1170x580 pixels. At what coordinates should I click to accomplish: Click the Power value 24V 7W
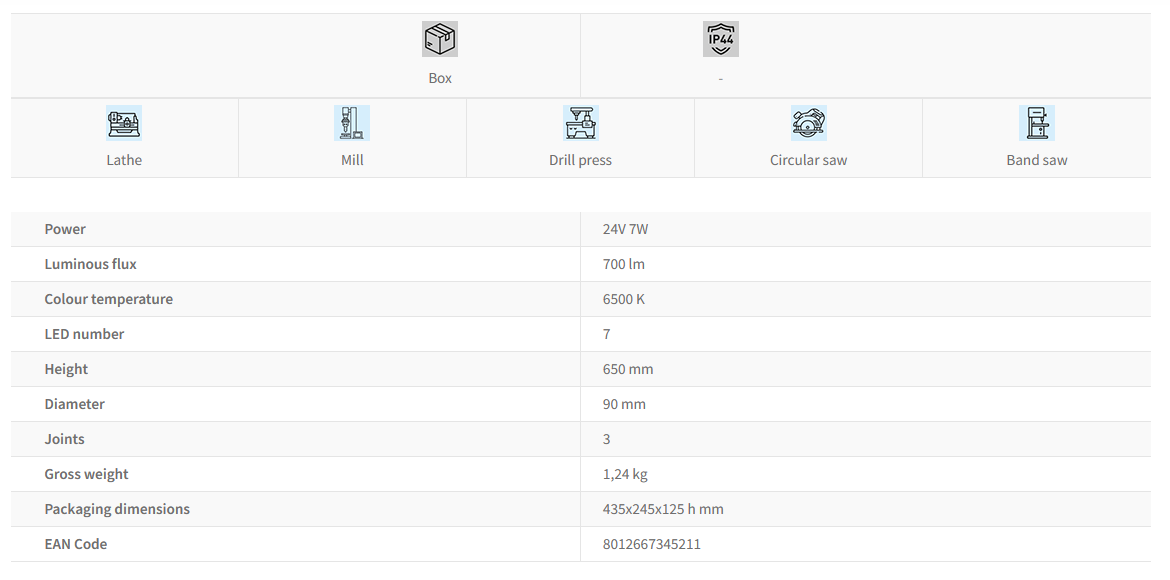pos(625,229)
